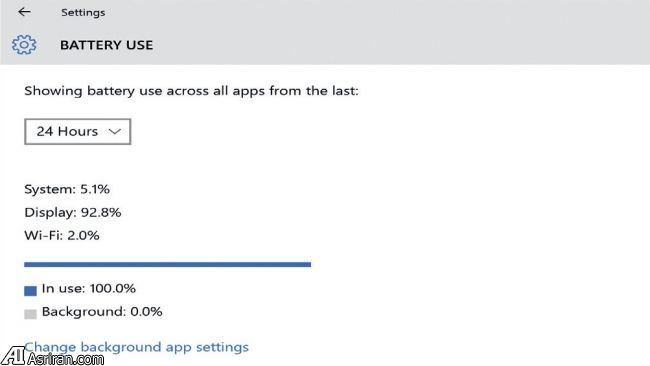Click the In use: 100.0% label
The height and width of the screenshot is (366, 650).
click(89, 288)
